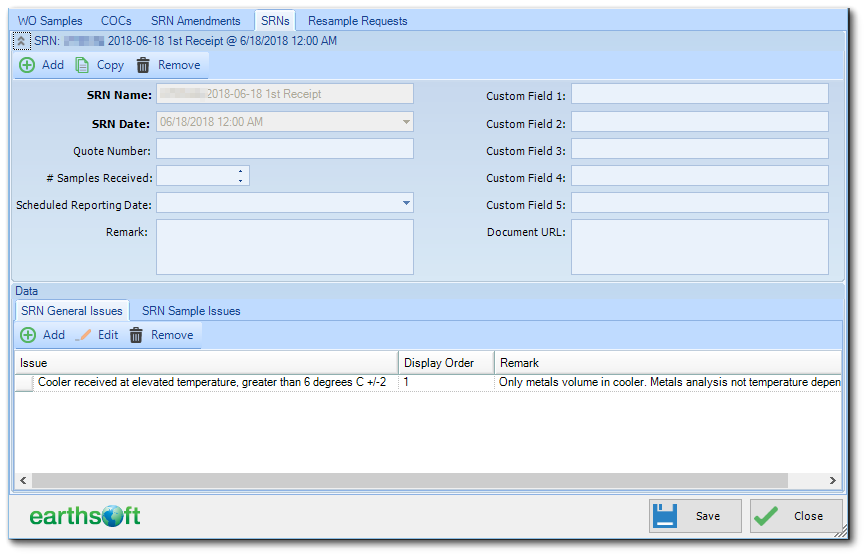866x556 pixels.
Task: Switch to the COCs tab
Action: [116, 21]
